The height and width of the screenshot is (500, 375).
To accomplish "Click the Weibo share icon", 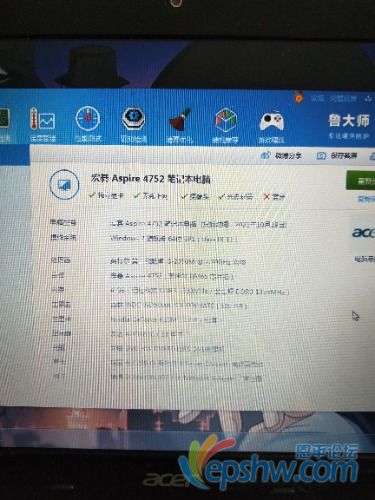I will click(265, 155).
